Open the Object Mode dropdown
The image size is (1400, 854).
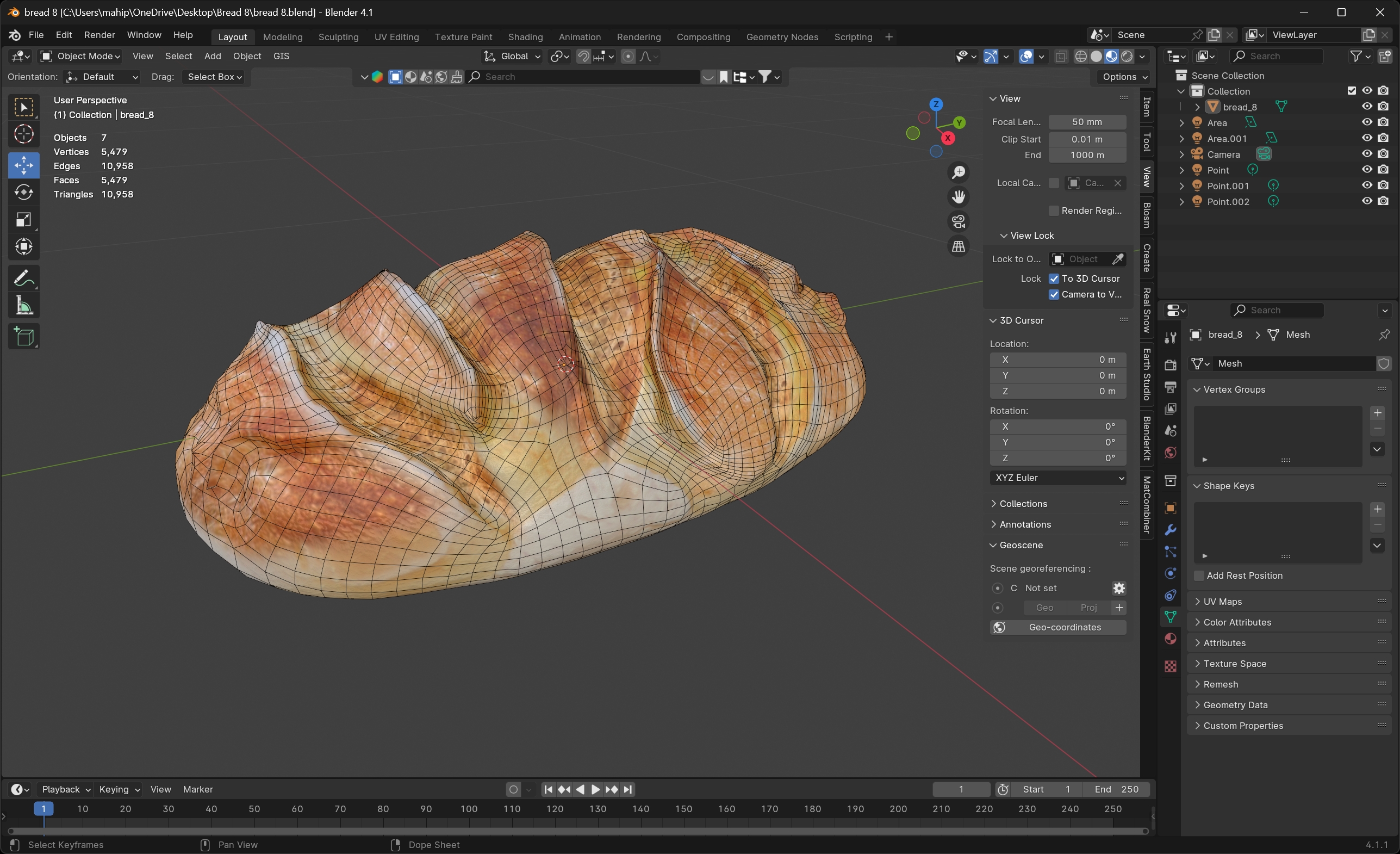[80, 55]
